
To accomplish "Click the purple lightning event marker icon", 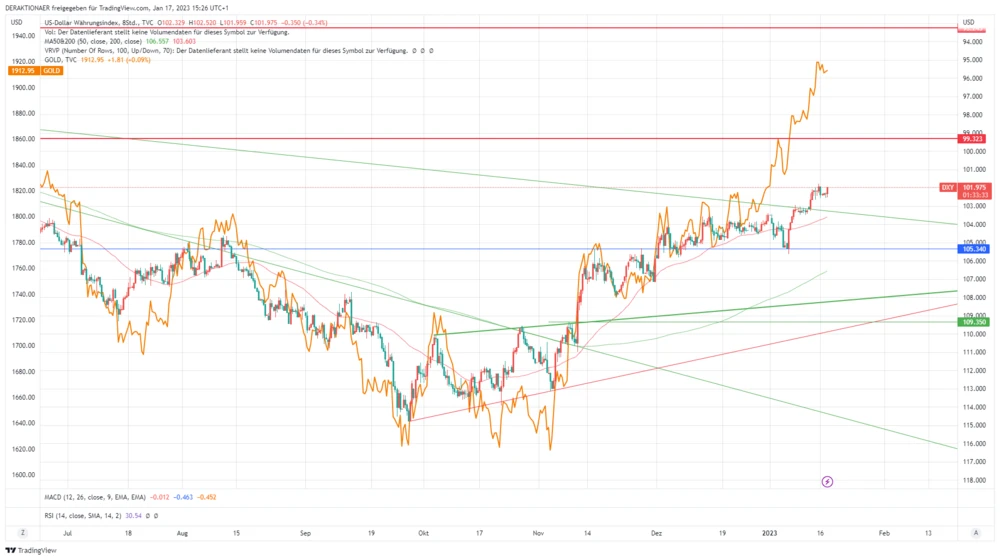I will [x=827, y=482].
